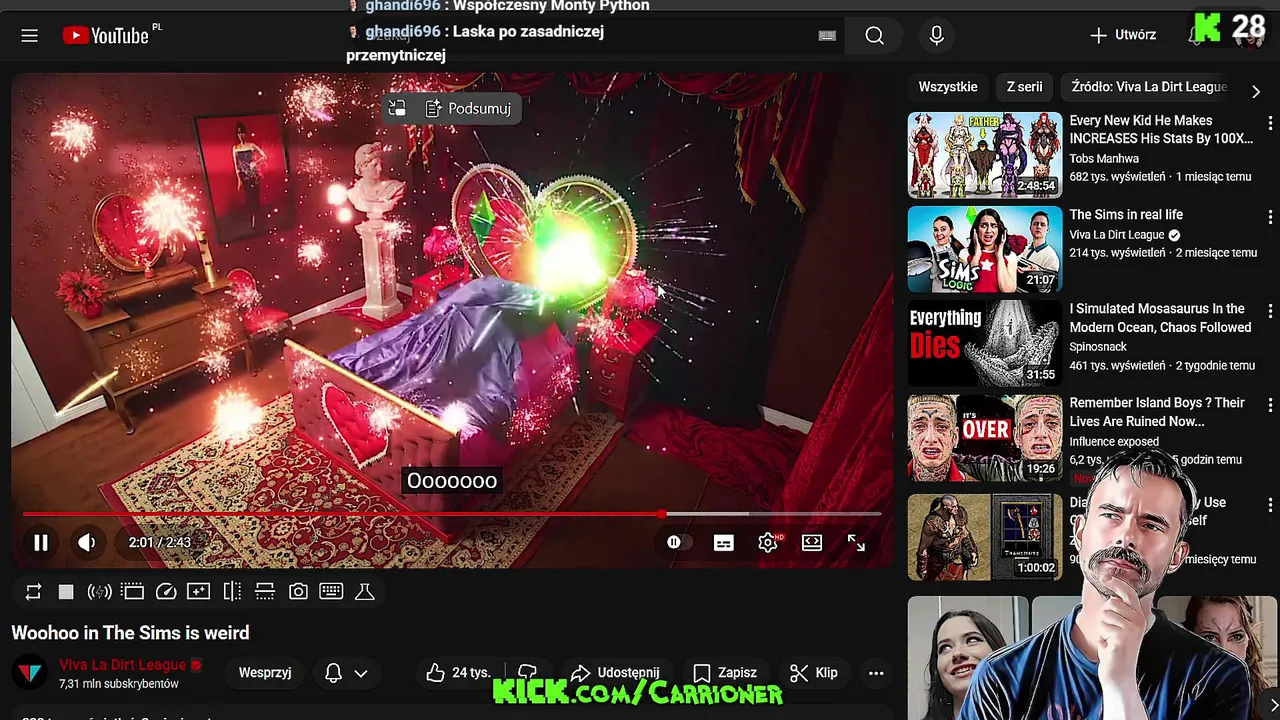Screen dimensions: 1280x720
Task: Click the Influence exposed channel name
Action: tap(1114, 441)
